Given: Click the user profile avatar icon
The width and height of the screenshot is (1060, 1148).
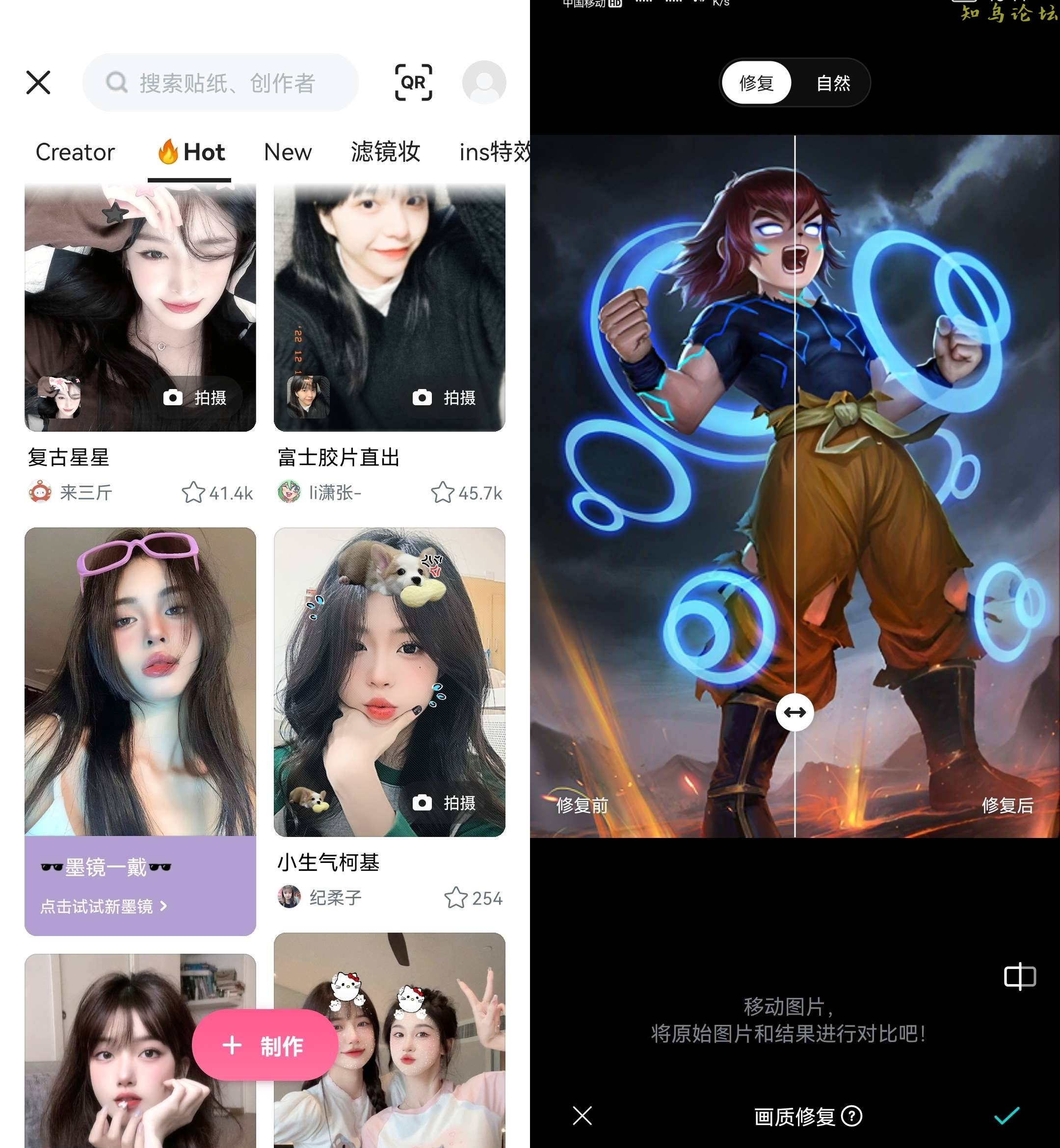Looking at the screenshot, I should pos(483,82).
